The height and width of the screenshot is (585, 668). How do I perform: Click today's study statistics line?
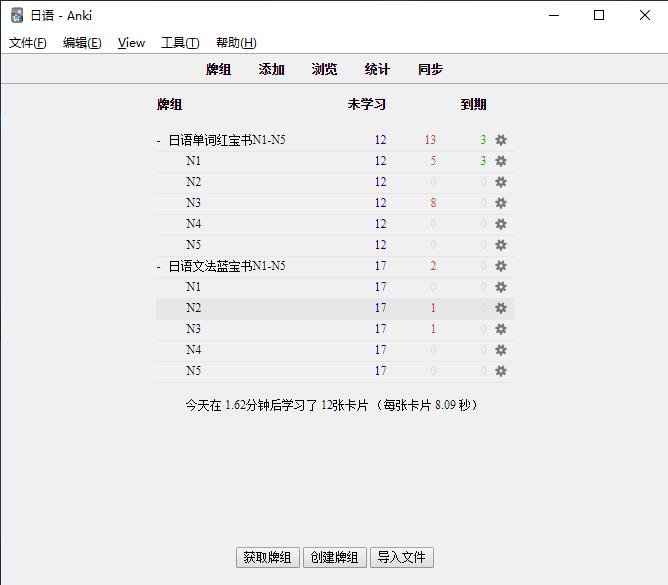click(331, 405)
